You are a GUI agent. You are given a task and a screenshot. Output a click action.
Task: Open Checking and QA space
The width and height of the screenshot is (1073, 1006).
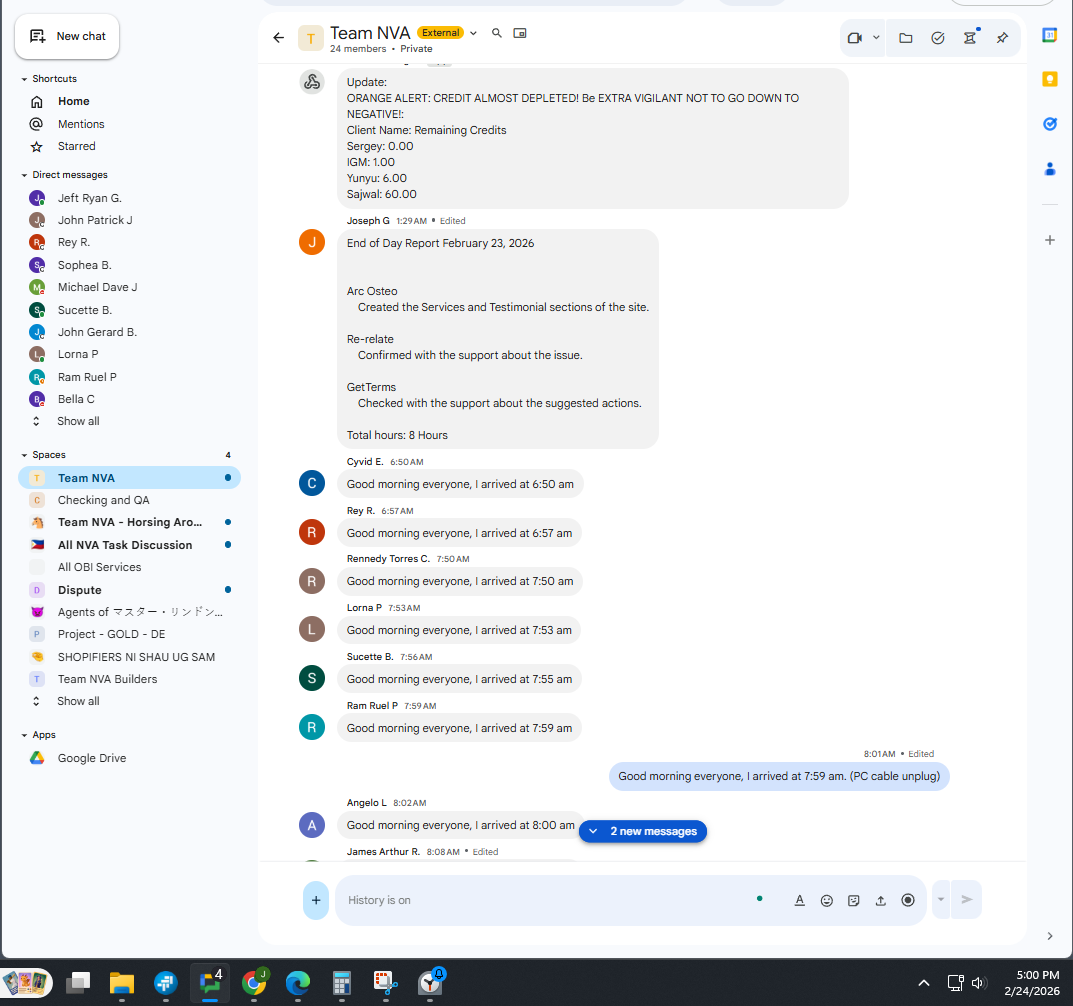pyautogui.click(x=103, y=500)
